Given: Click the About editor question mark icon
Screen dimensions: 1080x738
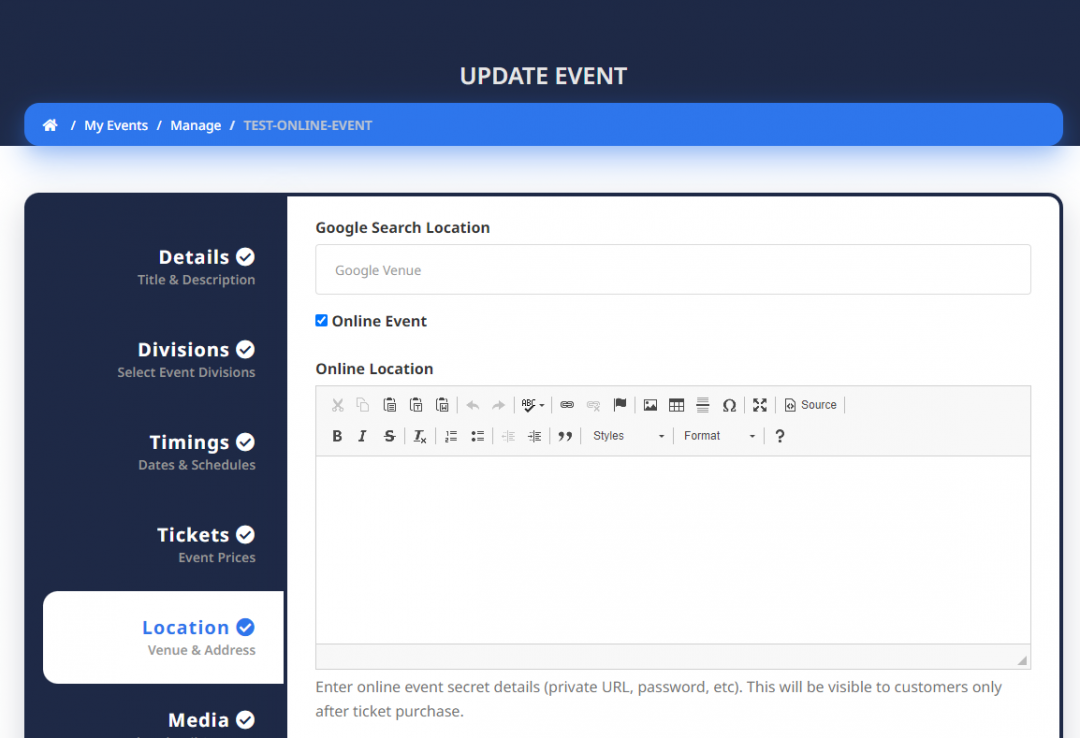Looking at the screenshot, I should coord(780,436).
